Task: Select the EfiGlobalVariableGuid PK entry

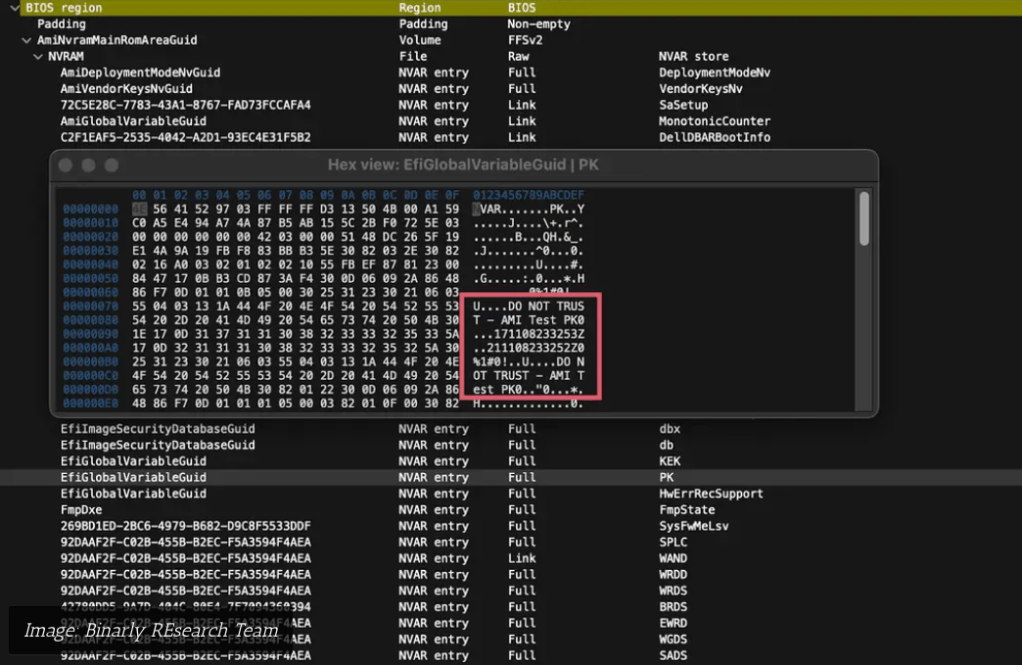Action: pos(133,478)
